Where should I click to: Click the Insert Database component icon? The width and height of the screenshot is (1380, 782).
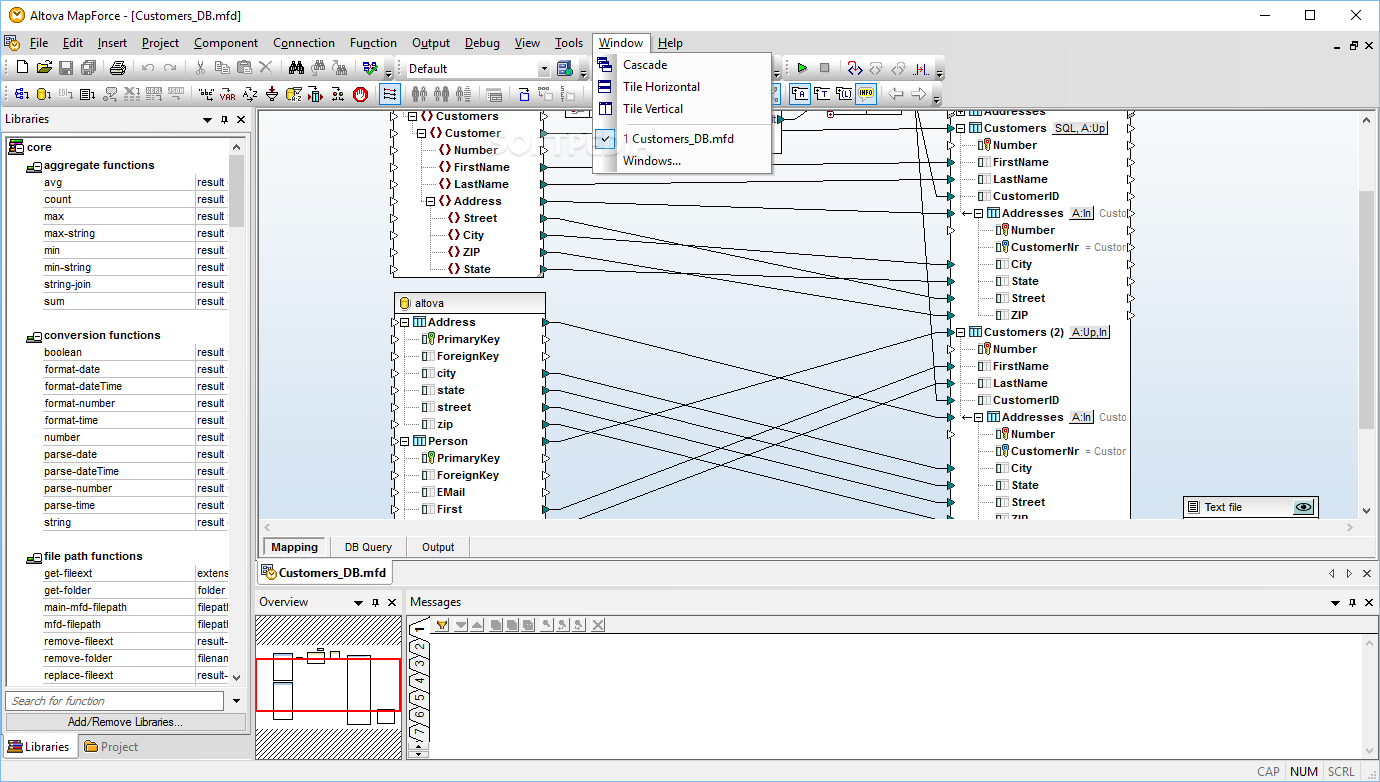(43, 95)
